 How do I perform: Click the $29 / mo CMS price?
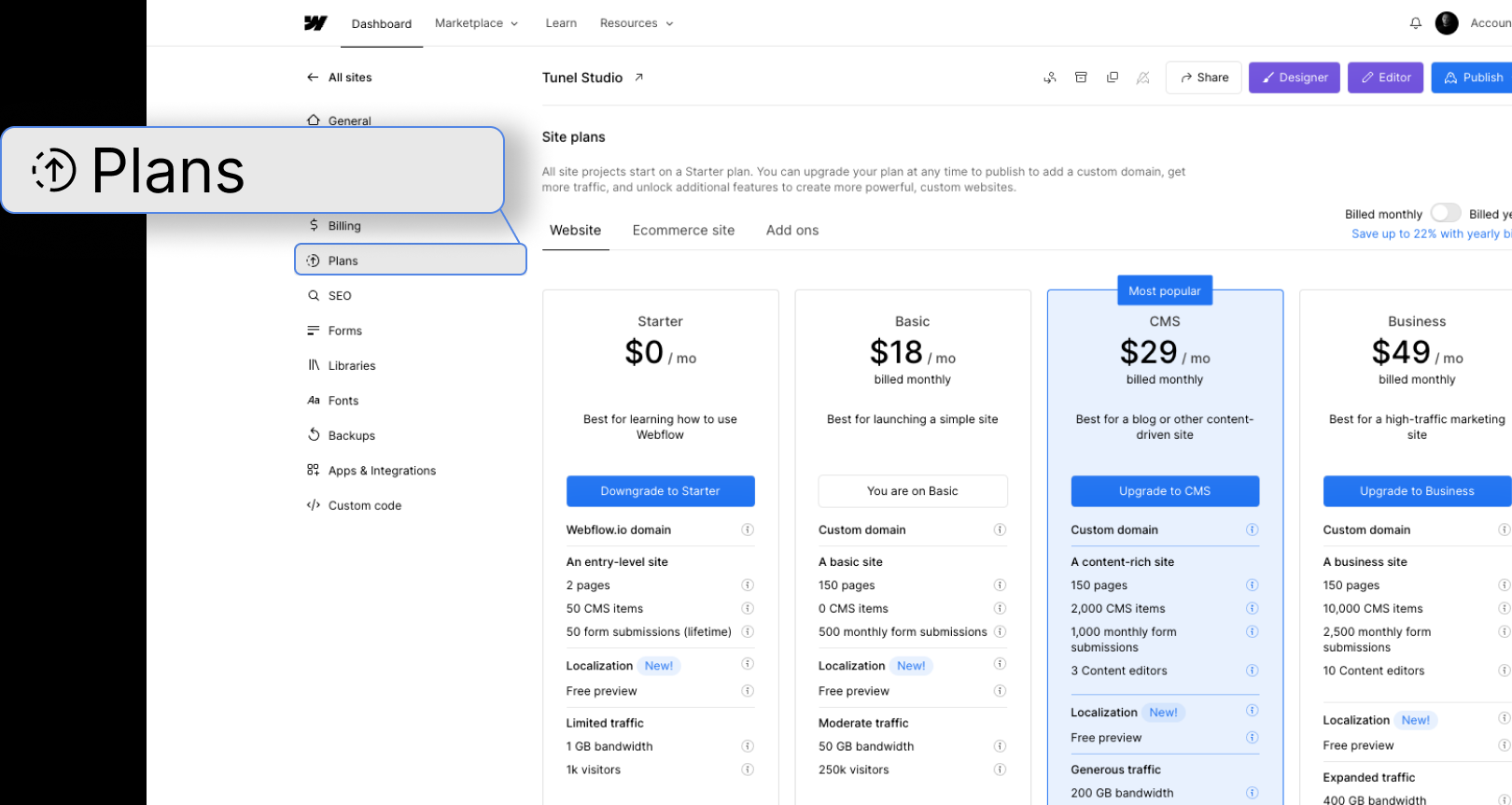(1165, 353)
